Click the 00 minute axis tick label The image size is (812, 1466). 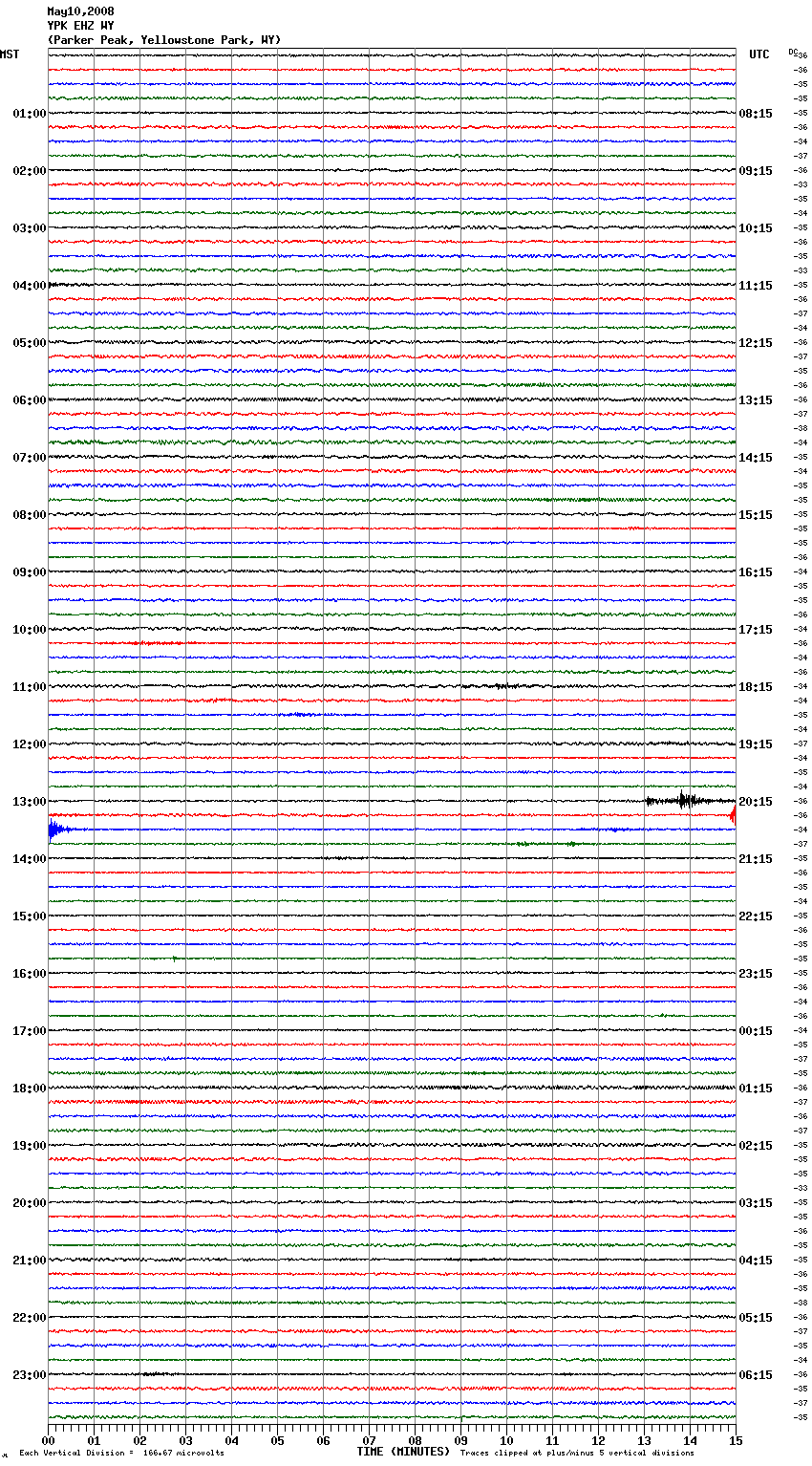48,1440
